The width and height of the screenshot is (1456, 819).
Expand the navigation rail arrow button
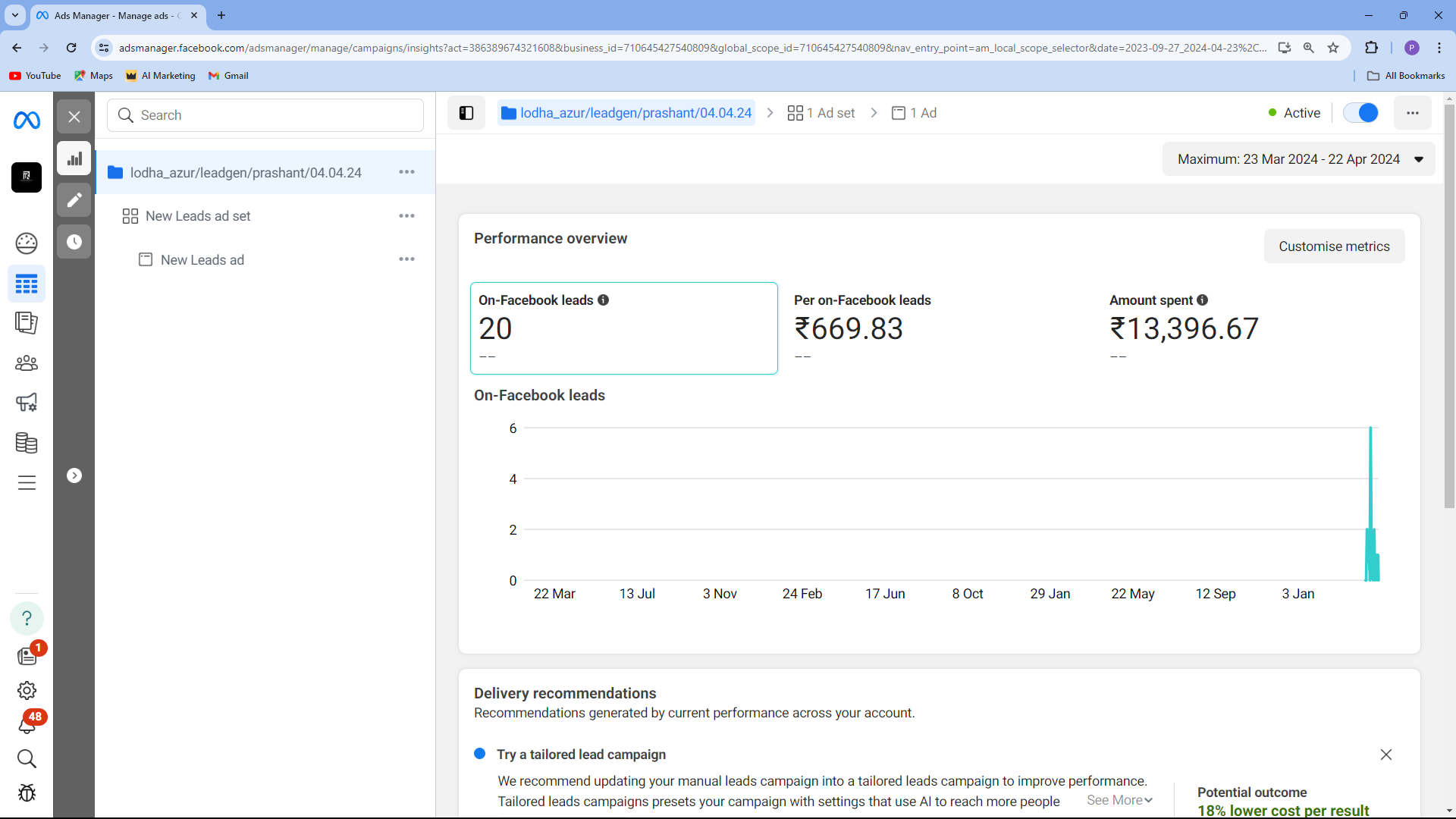(x=74, y=475)
